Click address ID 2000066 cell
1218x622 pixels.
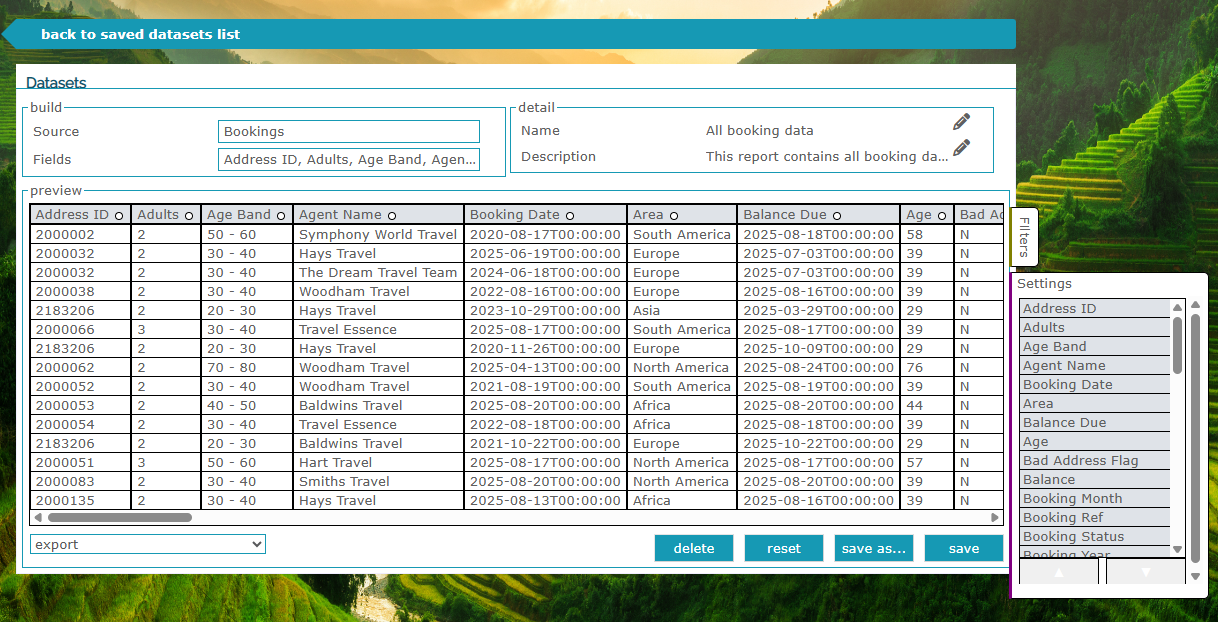[x=80, y=330]
